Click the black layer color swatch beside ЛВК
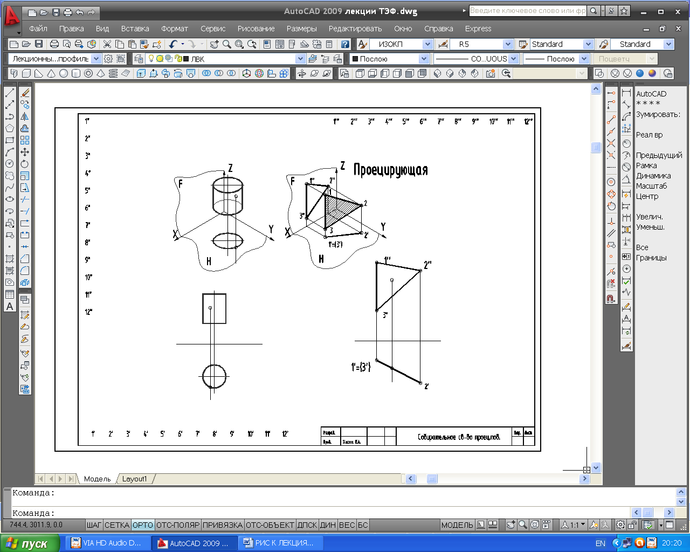The width and height of the screenshot is (690, 552). pos(186,59)
